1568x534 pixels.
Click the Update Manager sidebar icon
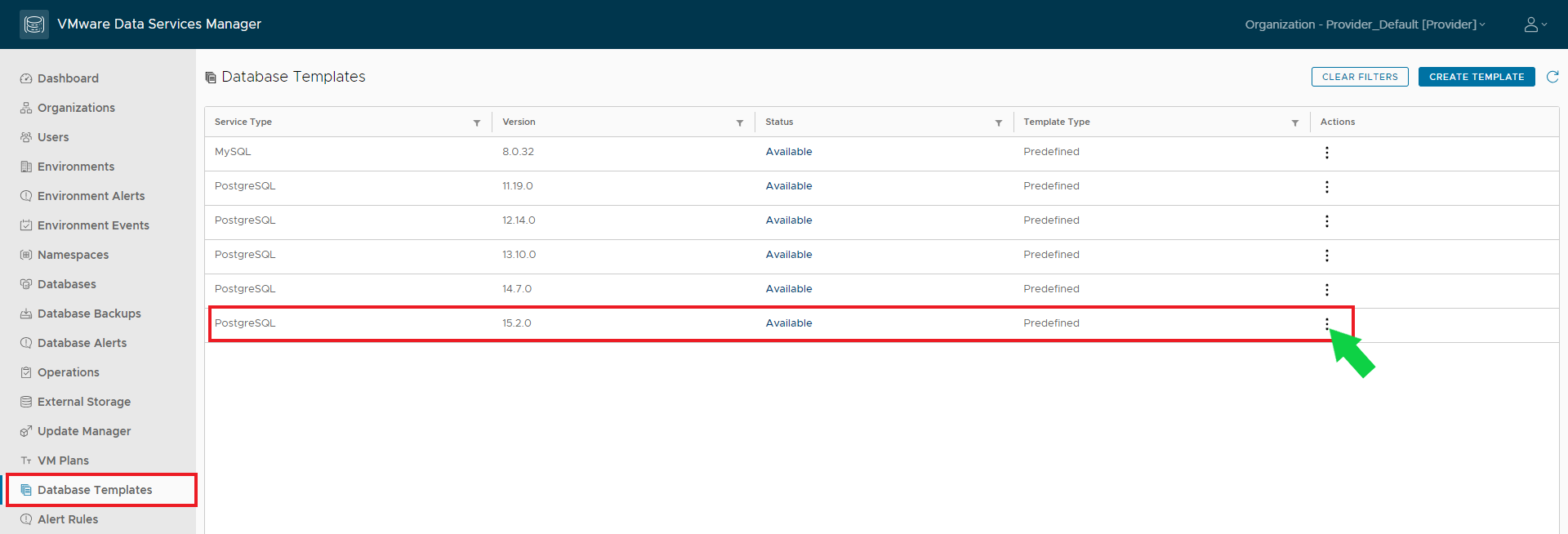26,431
